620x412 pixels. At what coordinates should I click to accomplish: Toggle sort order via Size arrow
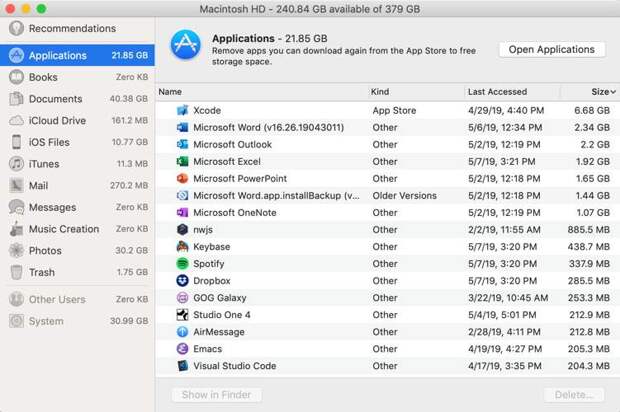coord(613,92)
